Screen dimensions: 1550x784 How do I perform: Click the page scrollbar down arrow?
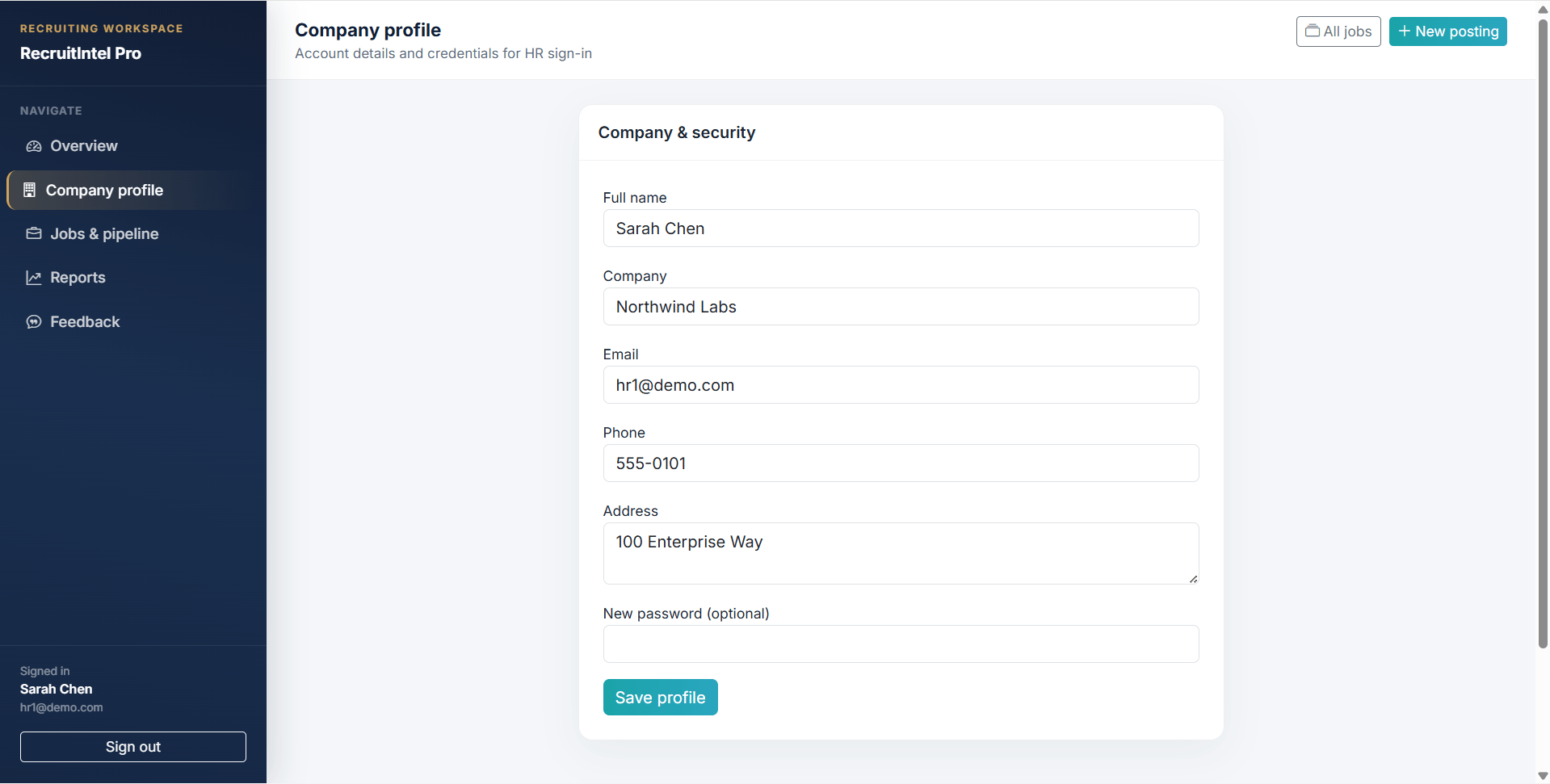pyautogui.click(x=1543, y=776)
